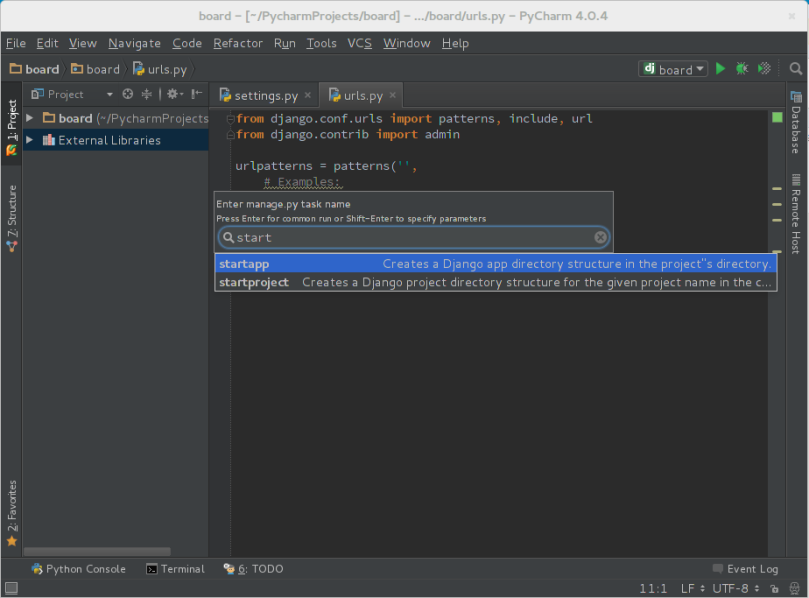Click the Project panel horizontal scrollbar
The height and width of the screenshot is (598, 809).
click(97, 551)
